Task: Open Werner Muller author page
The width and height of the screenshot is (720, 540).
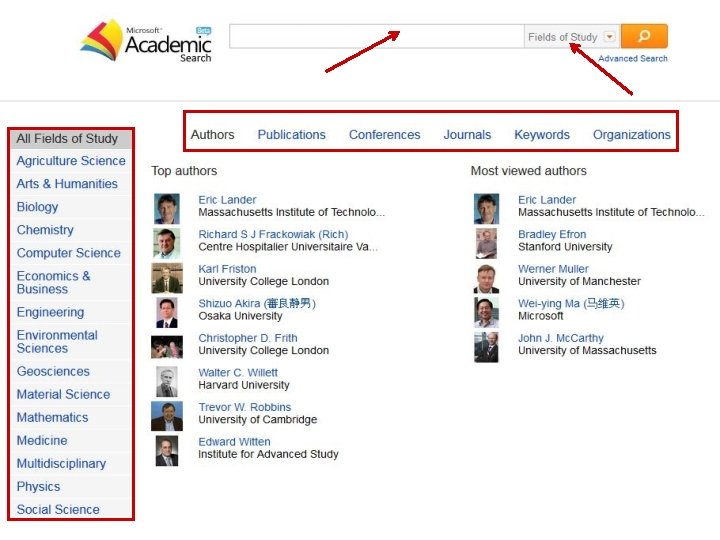Action: [553, 269]
